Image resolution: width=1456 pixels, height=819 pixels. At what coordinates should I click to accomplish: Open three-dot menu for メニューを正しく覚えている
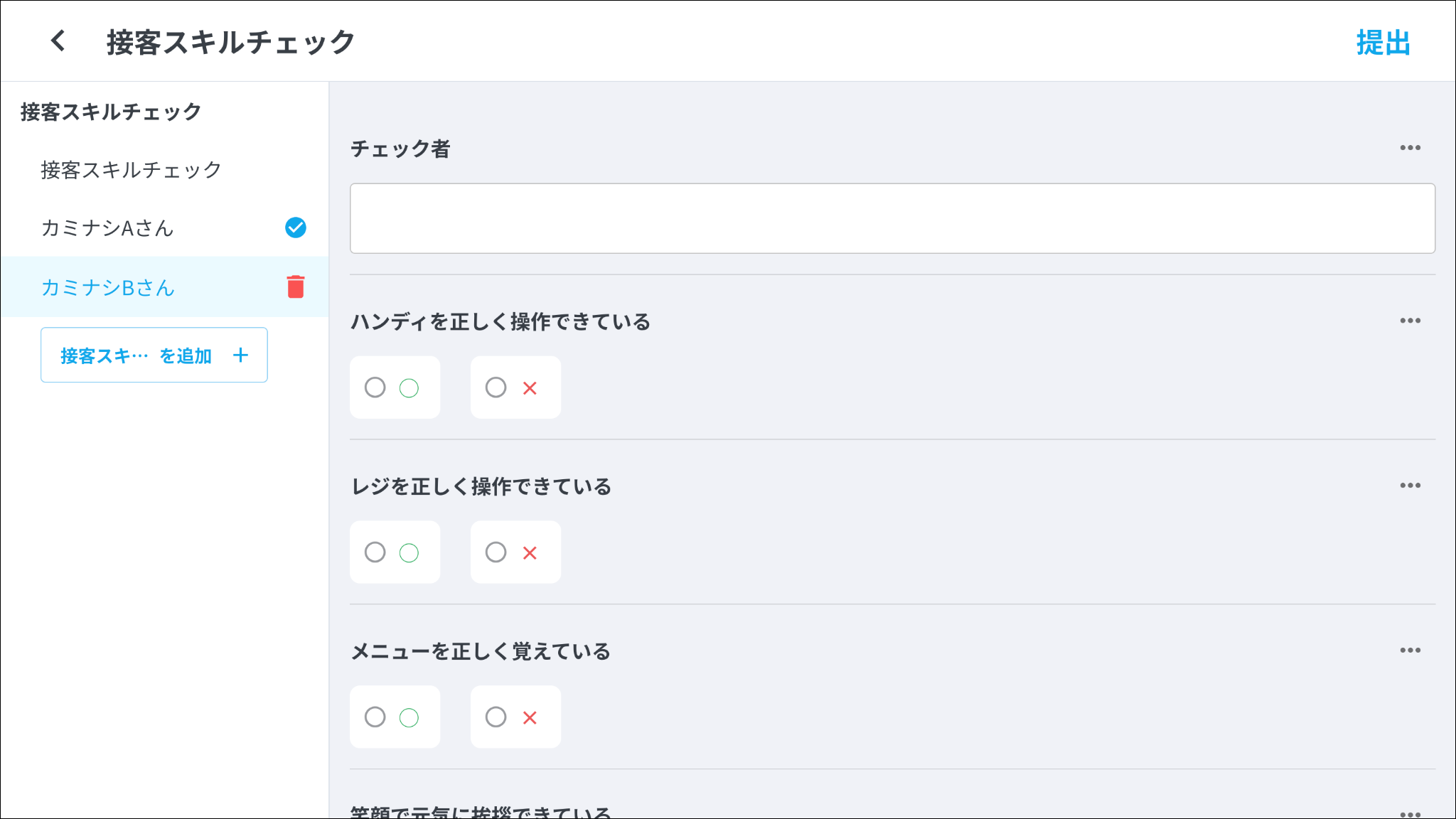coord(1410,651)
